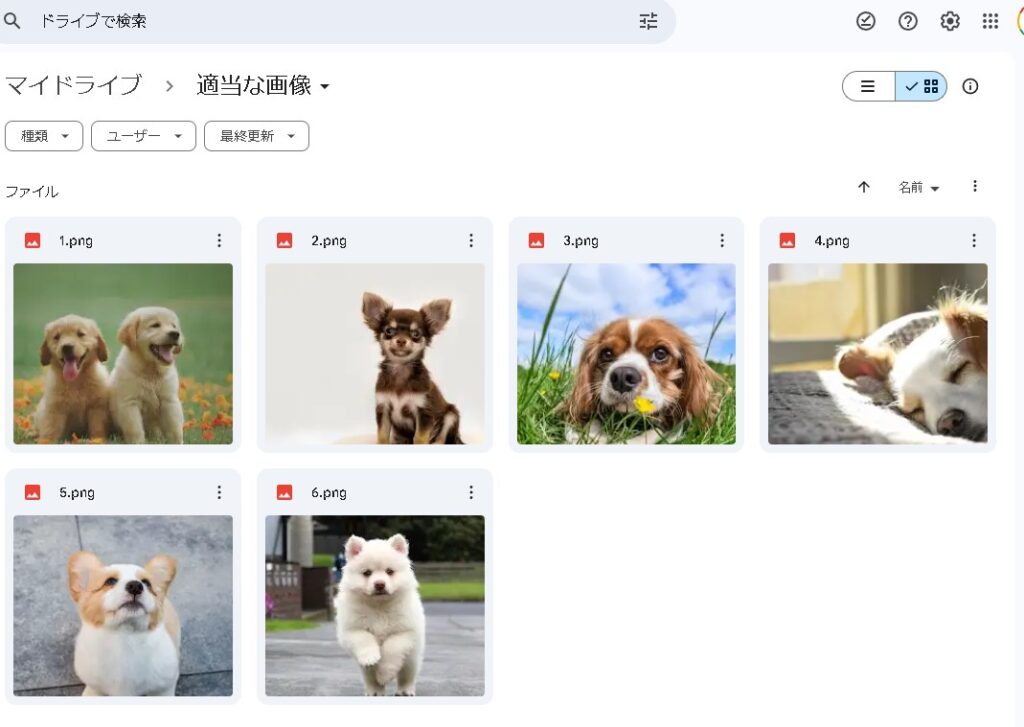Reverse sort direction with arrow icon
This screenshot has height=727, width=1024.
coord(864,187)
